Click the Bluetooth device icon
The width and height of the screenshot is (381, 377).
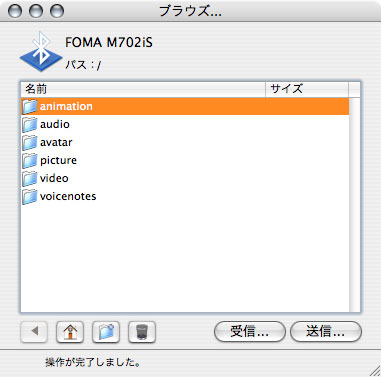click(41, 52)
